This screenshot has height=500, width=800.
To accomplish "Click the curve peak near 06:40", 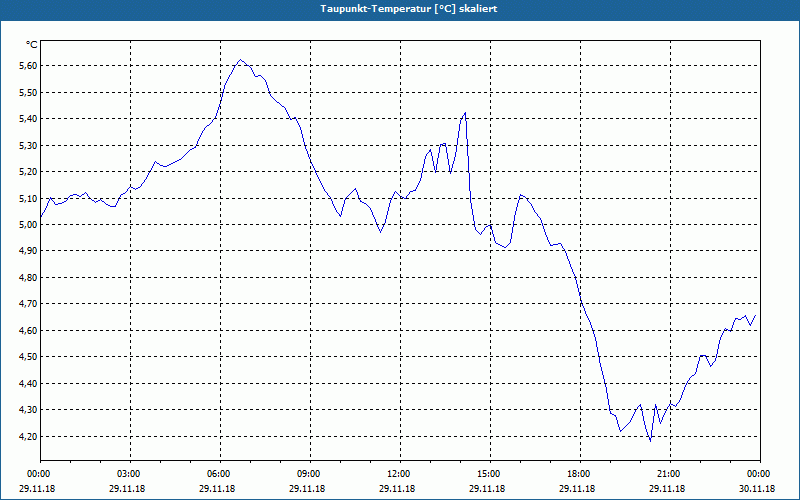I will (240, 60).
